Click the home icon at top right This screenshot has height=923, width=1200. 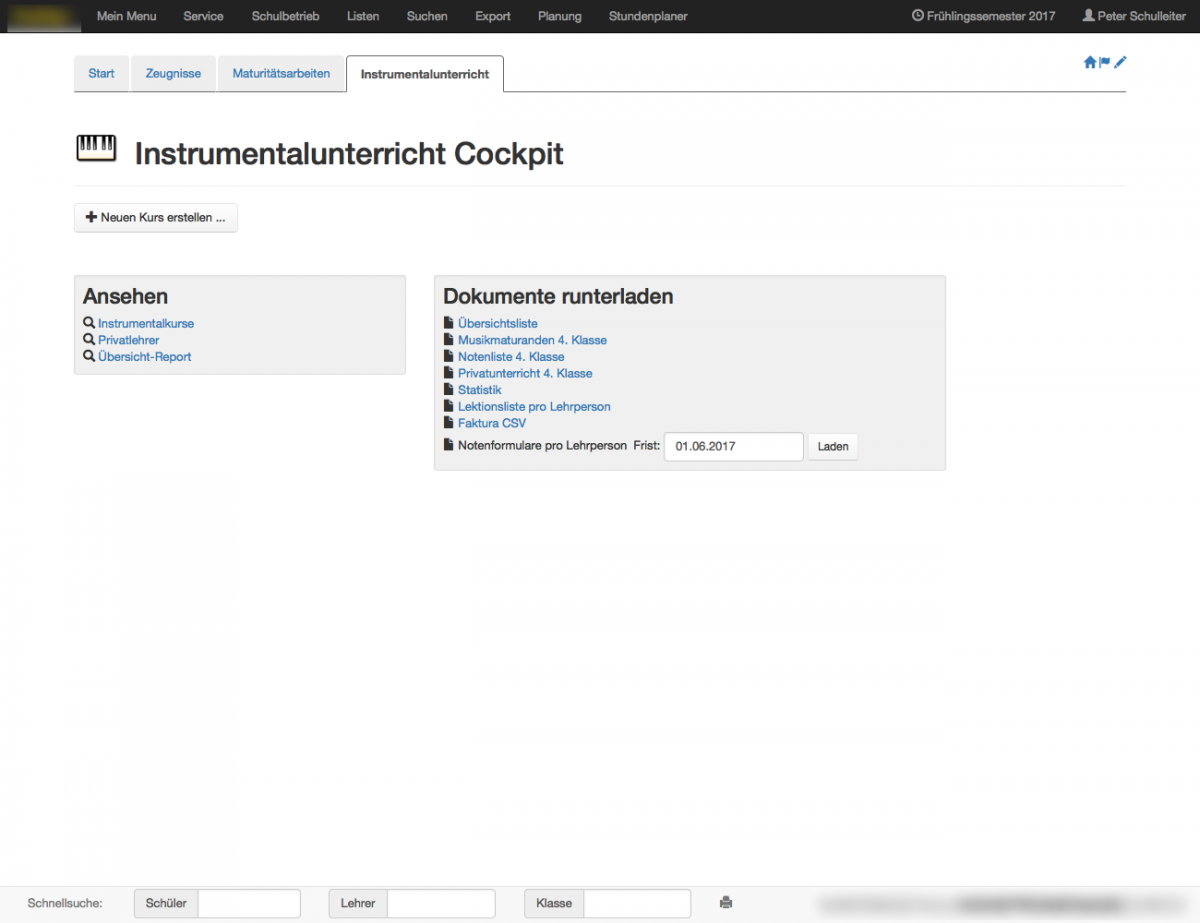1090,62
